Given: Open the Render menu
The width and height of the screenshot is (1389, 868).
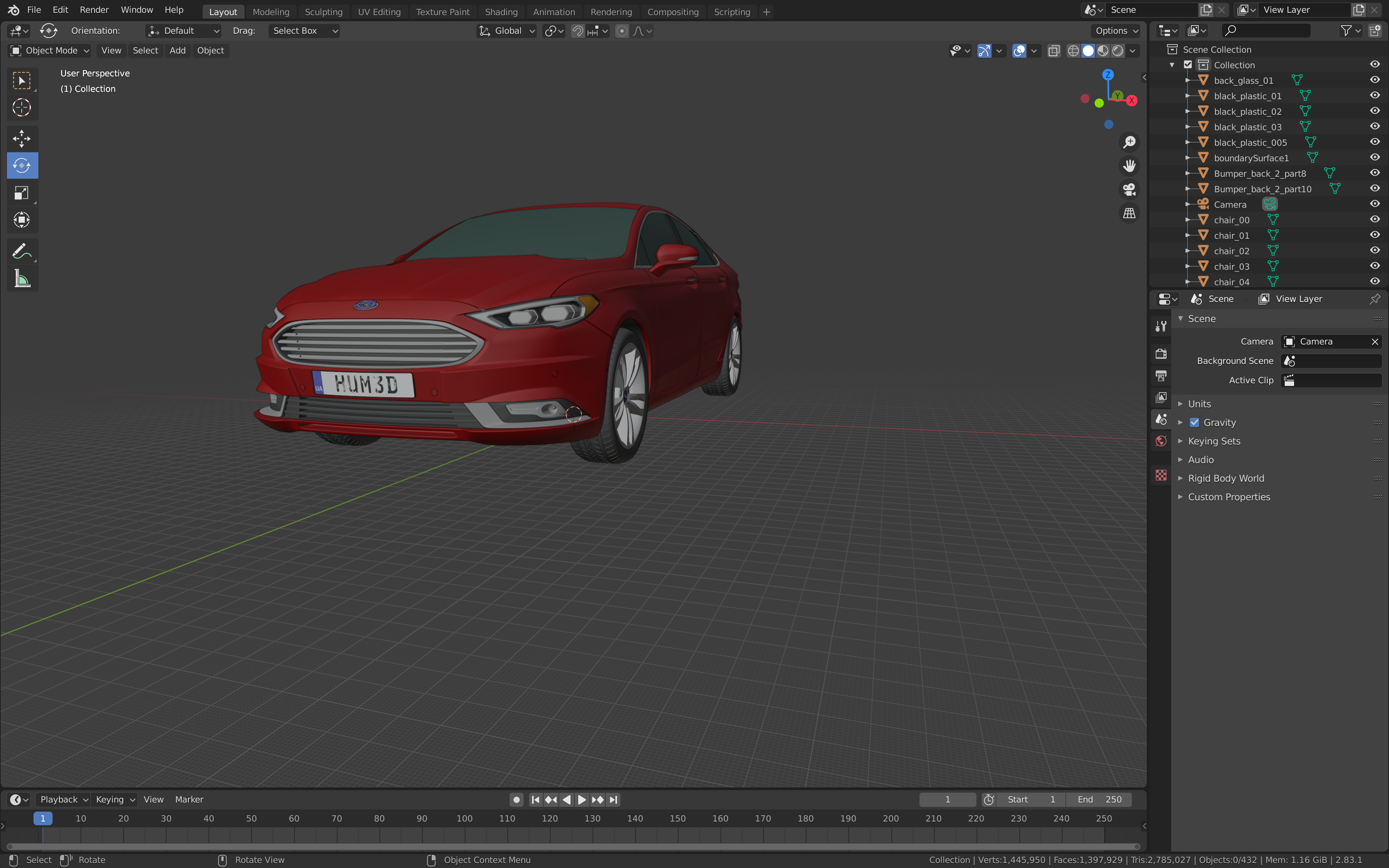Looking at the screenshot, I should click(x=94, y=10).
